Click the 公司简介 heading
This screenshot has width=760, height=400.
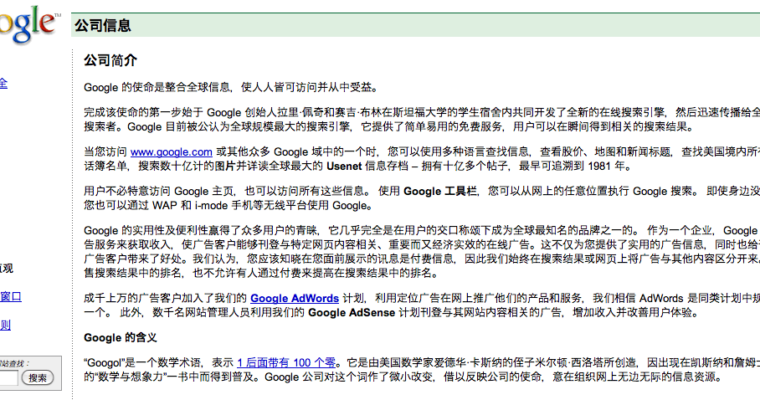click(111, 61)
